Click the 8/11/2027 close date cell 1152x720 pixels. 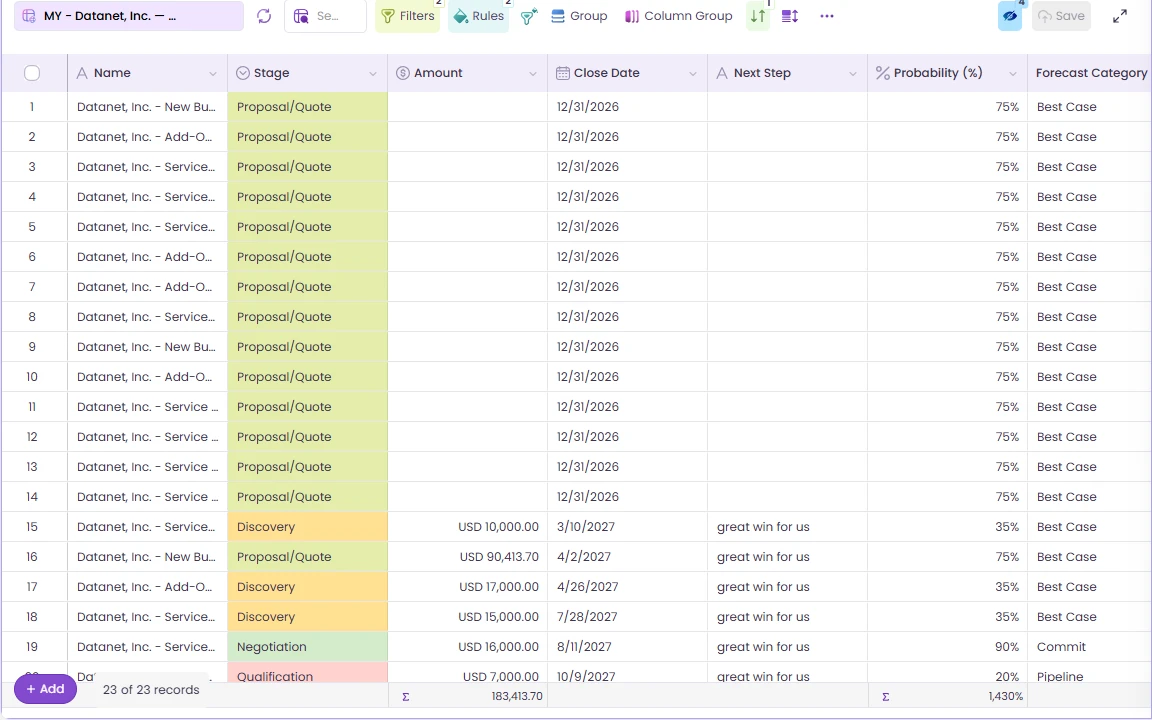coord(627,647)
